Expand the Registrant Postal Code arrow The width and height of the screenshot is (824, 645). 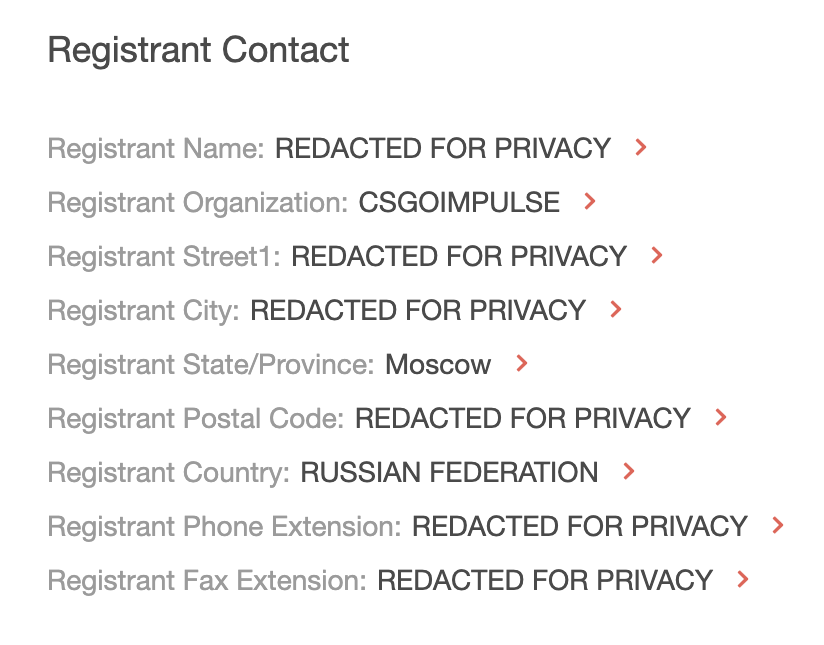tap(721, 418)
